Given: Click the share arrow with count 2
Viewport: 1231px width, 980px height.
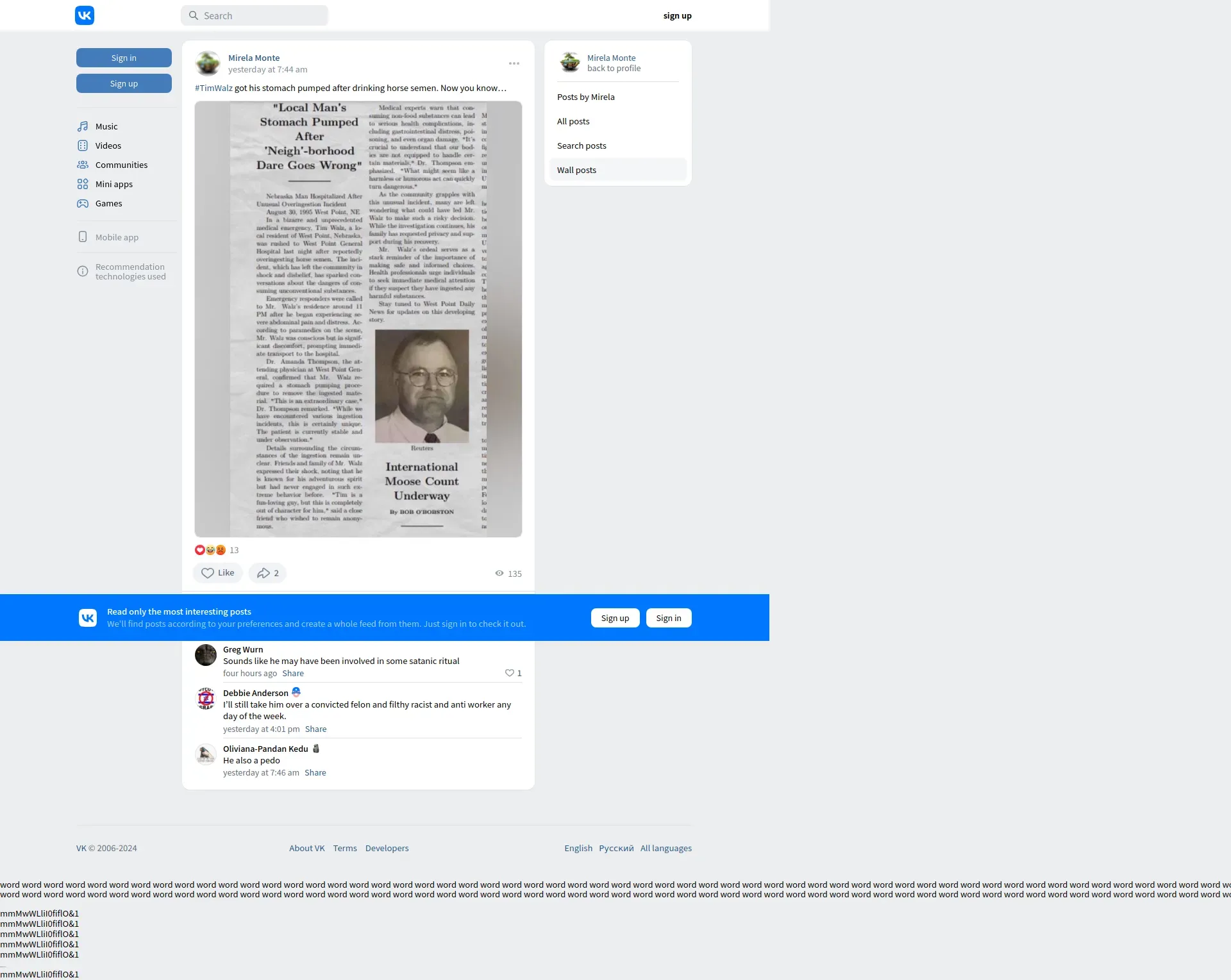Looking at the screenshot, I should (267, 573).
